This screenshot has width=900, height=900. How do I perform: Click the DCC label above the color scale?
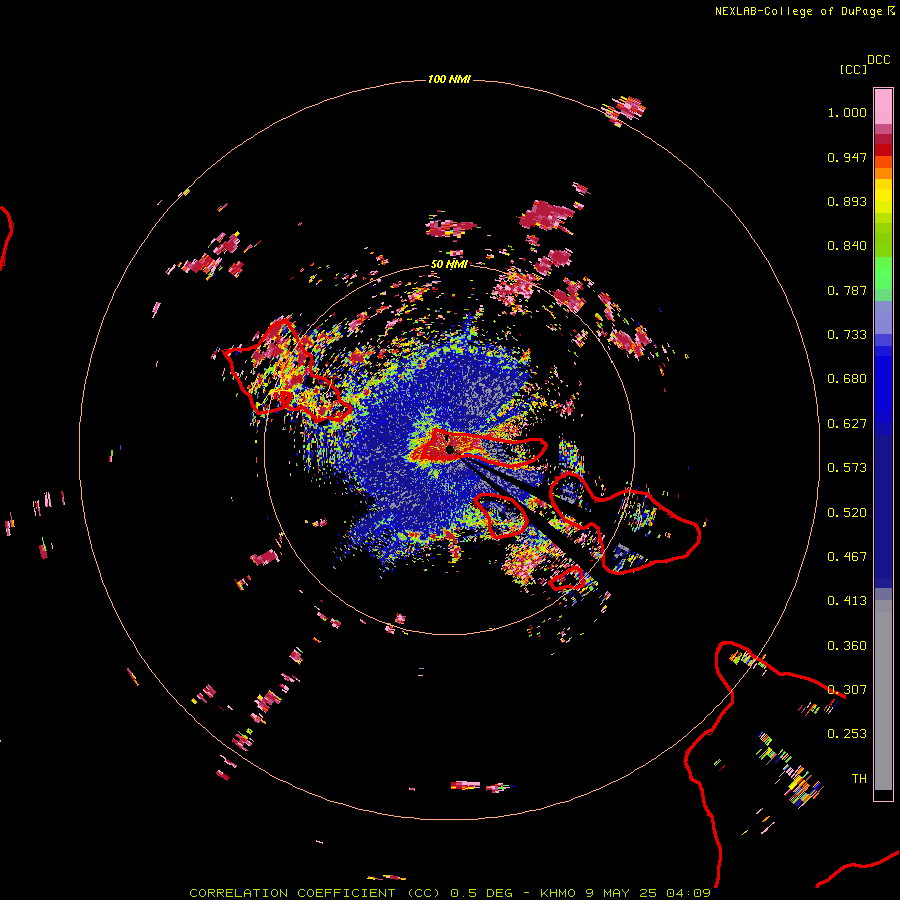pyautogui.click(x=878, y=60)
